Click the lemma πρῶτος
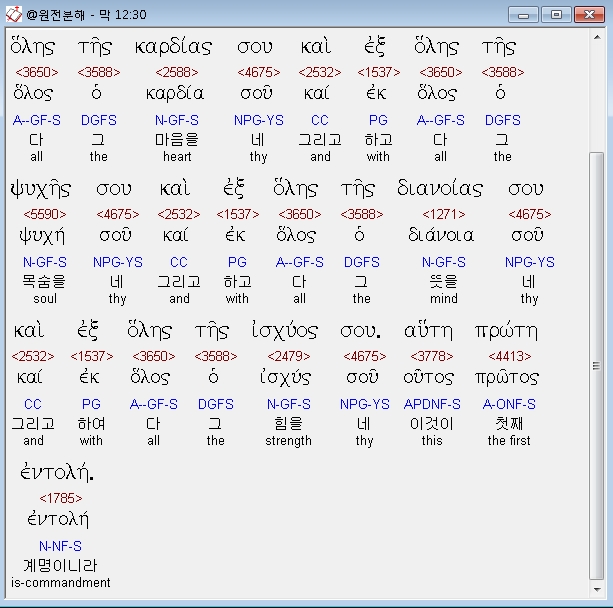The height and width of the screenshot is (608, 613). click(507, 378)
